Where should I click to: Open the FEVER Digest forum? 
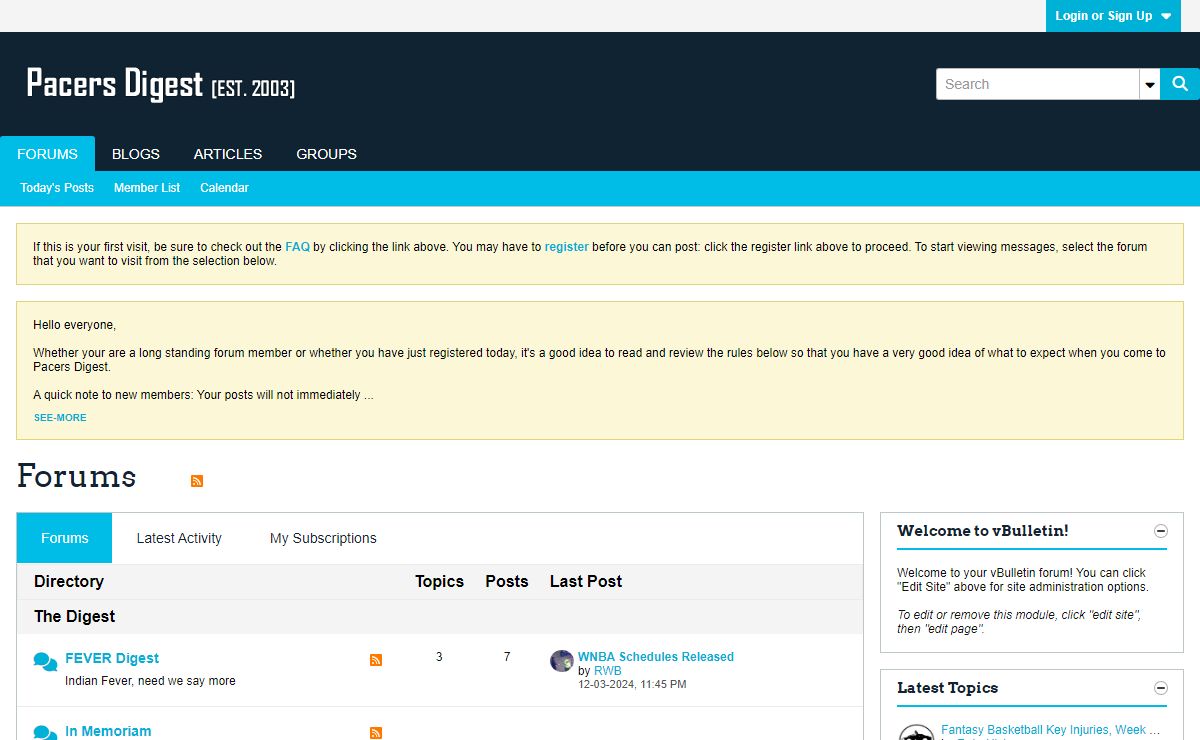(112, 658)
